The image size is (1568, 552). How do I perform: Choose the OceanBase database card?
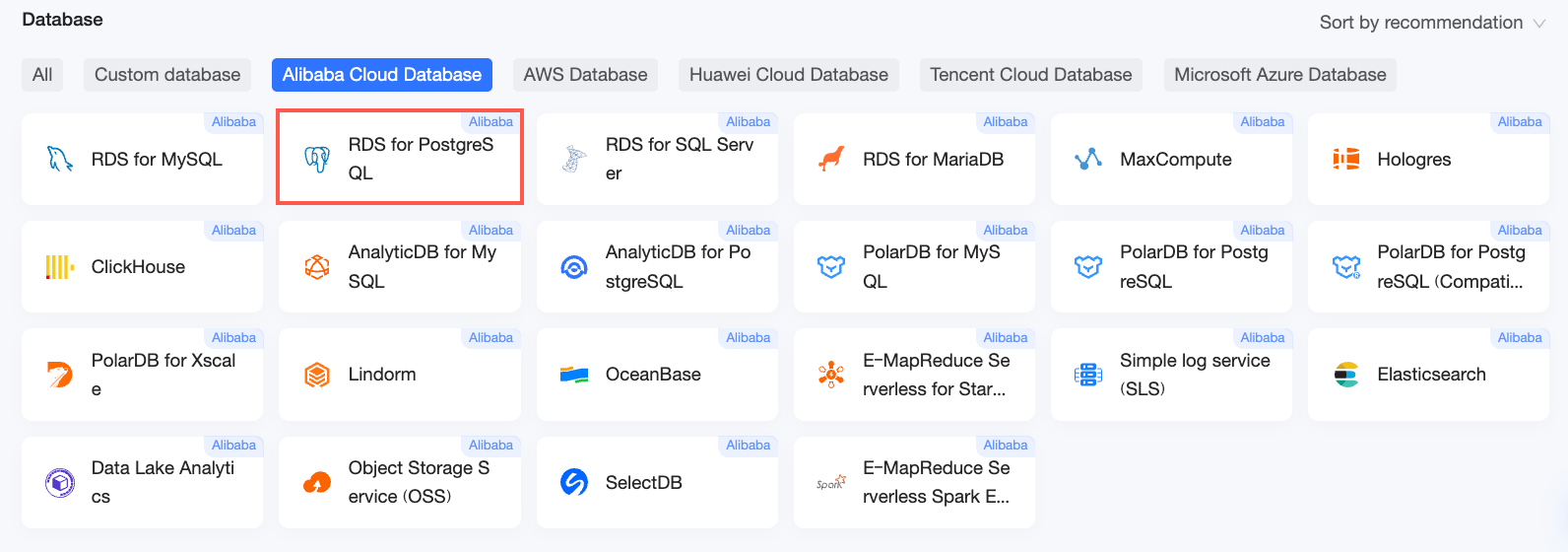tap(657, 375)
